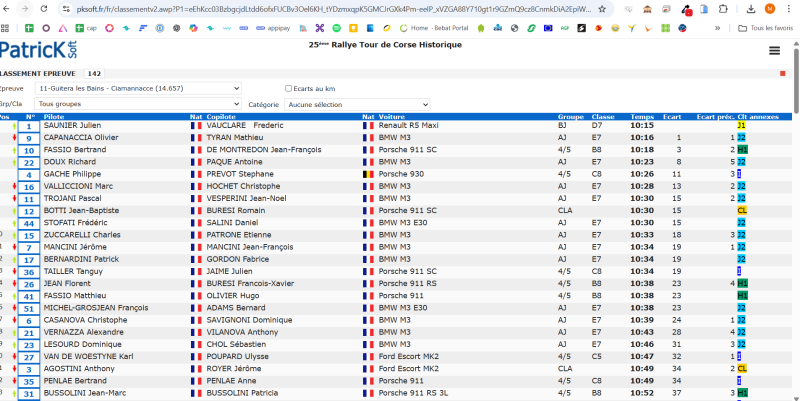The height and width of the screenshot is (401, 800).
Task: Sort by Temps column header
Action: (642, 116)
